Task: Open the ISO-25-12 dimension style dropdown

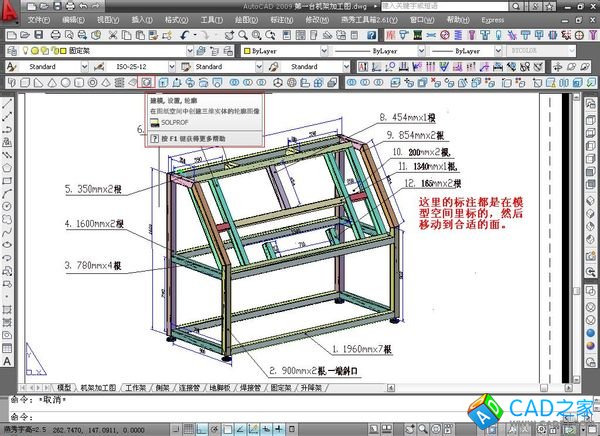Action: tap(173, 66)
